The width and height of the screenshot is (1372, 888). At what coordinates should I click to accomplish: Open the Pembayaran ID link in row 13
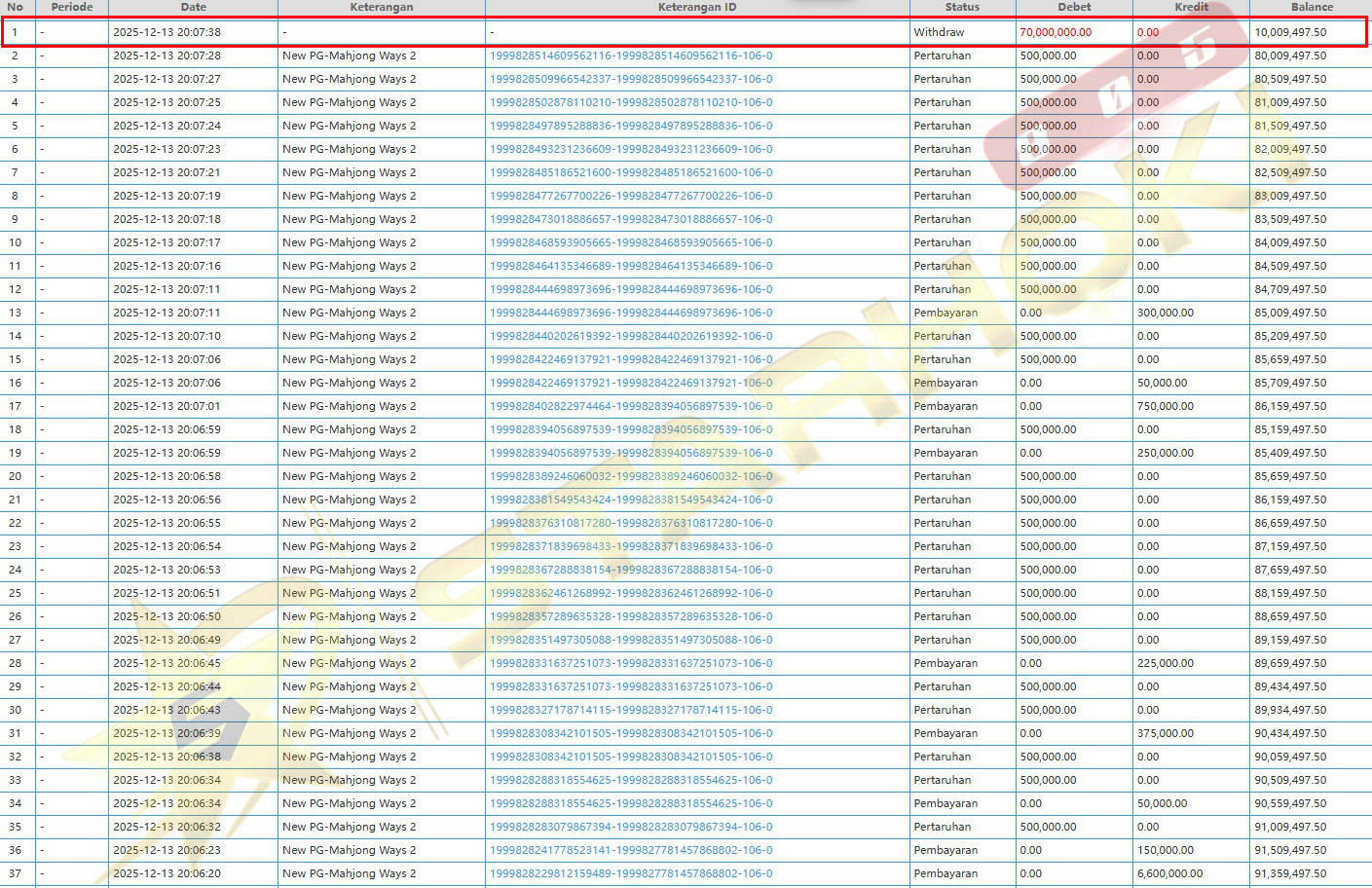[631, 313]
